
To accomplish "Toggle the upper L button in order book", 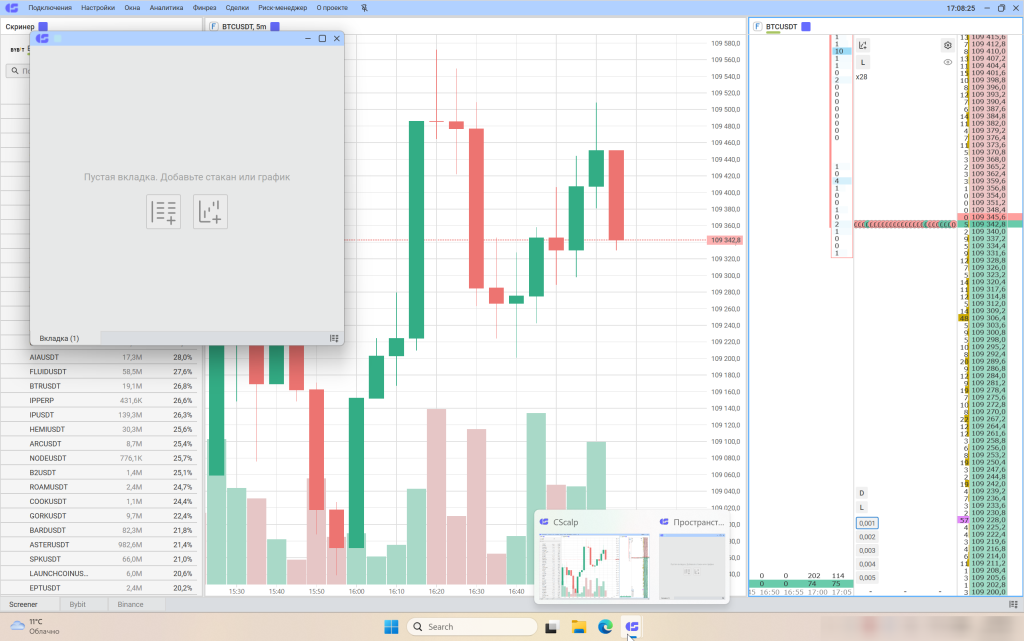I will click(862, 62).
